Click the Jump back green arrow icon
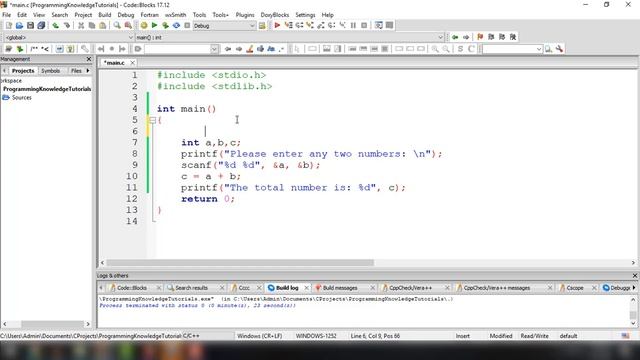Viewport: 640px width, 360px height. pyautogui.click(x=455, y=37)
